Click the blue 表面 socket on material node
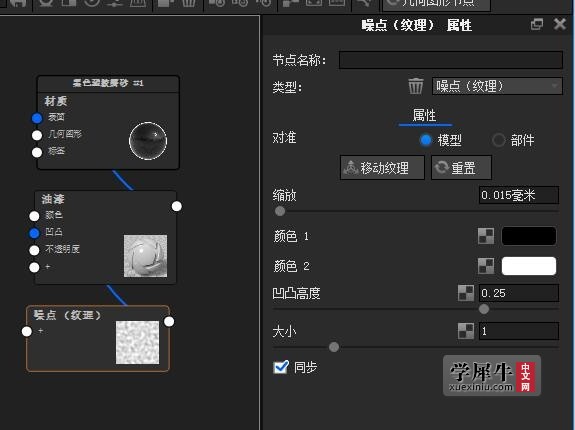The height and width of the screenshot is (430, 575). click(x=37, y=118)
